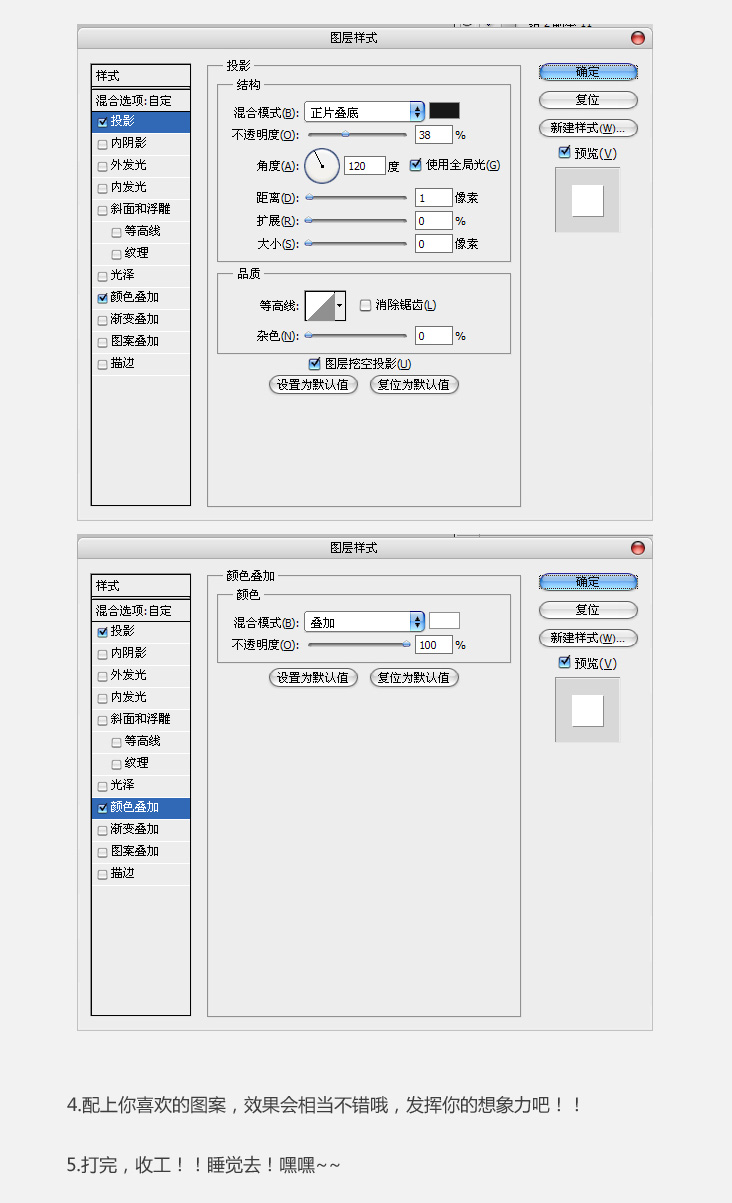Click 设置为默认值 in the 投影 settings dialog

pyautogui.click(x=313, y=384)
